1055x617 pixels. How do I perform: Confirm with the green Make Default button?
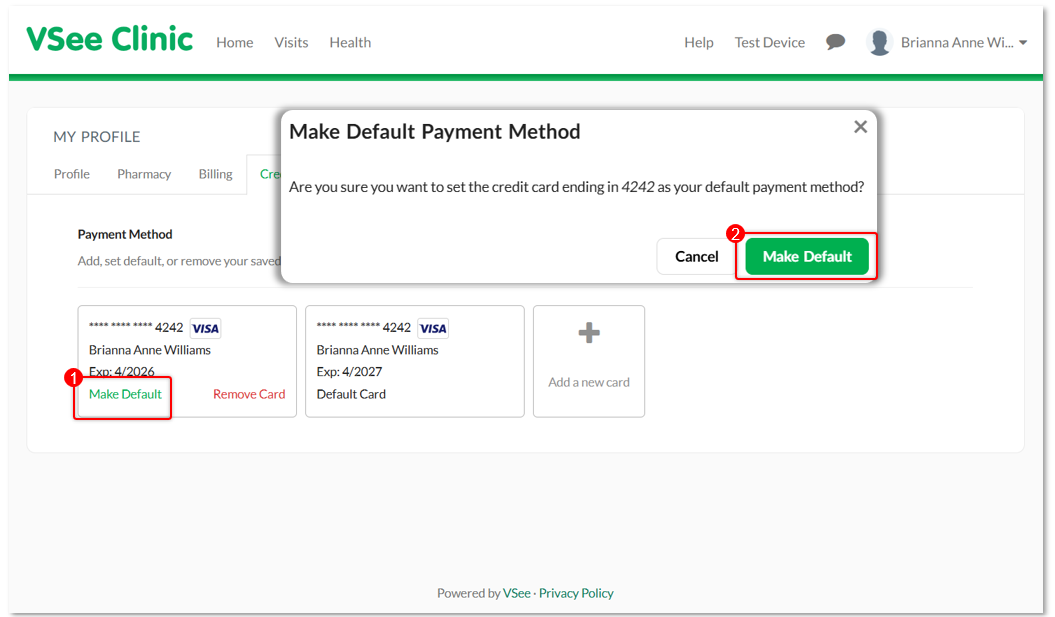807,256
